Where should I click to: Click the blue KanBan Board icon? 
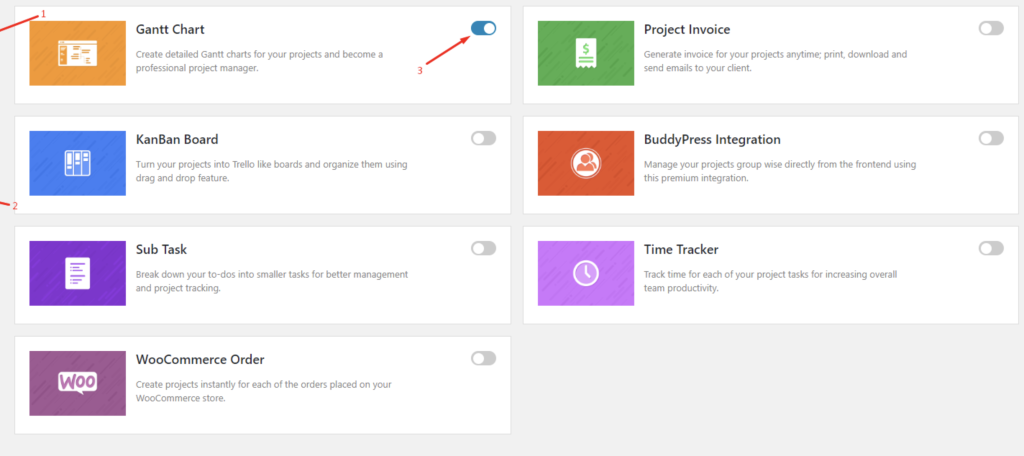(78, 163)
